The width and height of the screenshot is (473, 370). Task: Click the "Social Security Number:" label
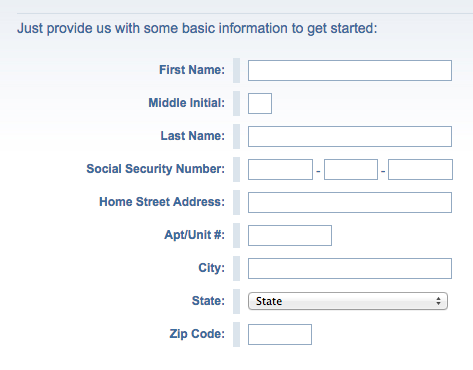(156, 169)
